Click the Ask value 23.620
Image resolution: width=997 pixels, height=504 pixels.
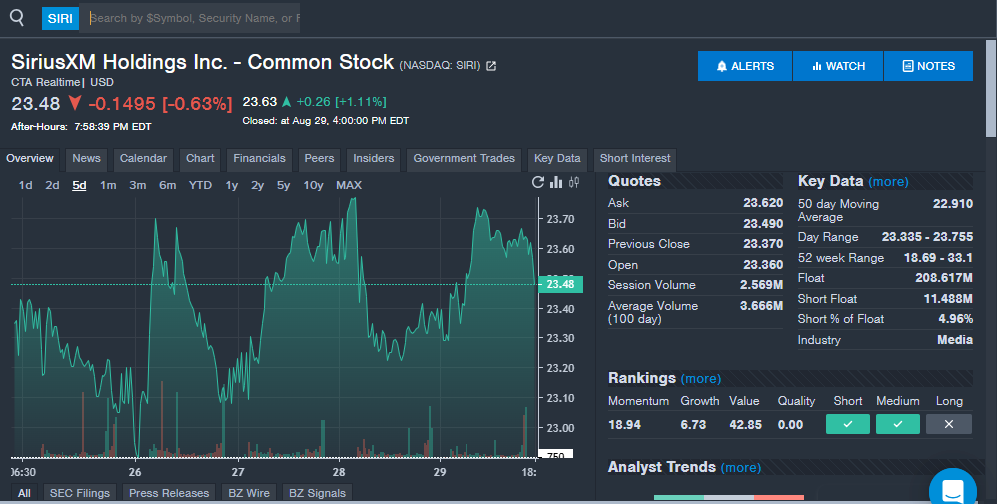click(x=763, y=203)
